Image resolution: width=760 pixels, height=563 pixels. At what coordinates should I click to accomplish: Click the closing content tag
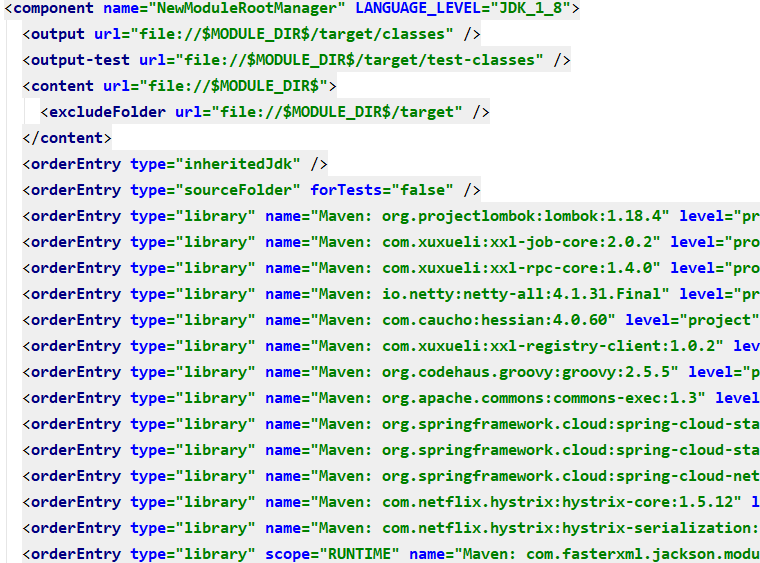point(67,138)
